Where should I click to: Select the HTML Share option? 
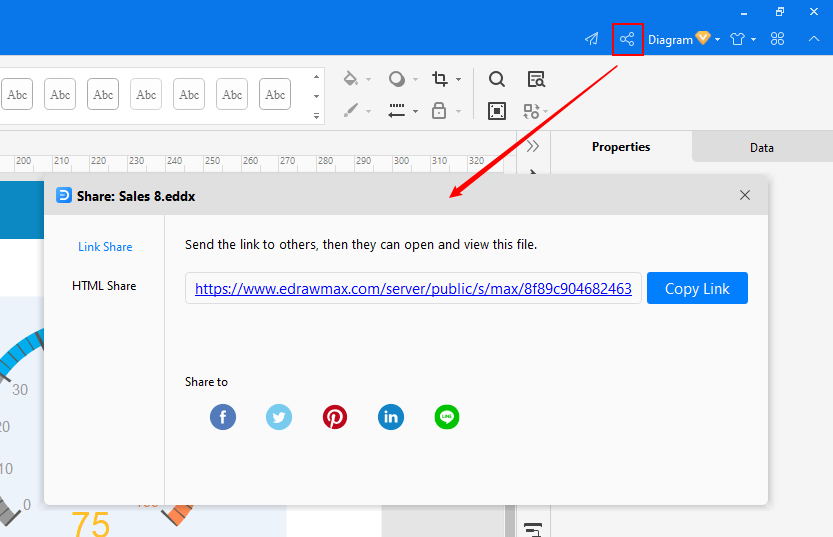(104, 286)
